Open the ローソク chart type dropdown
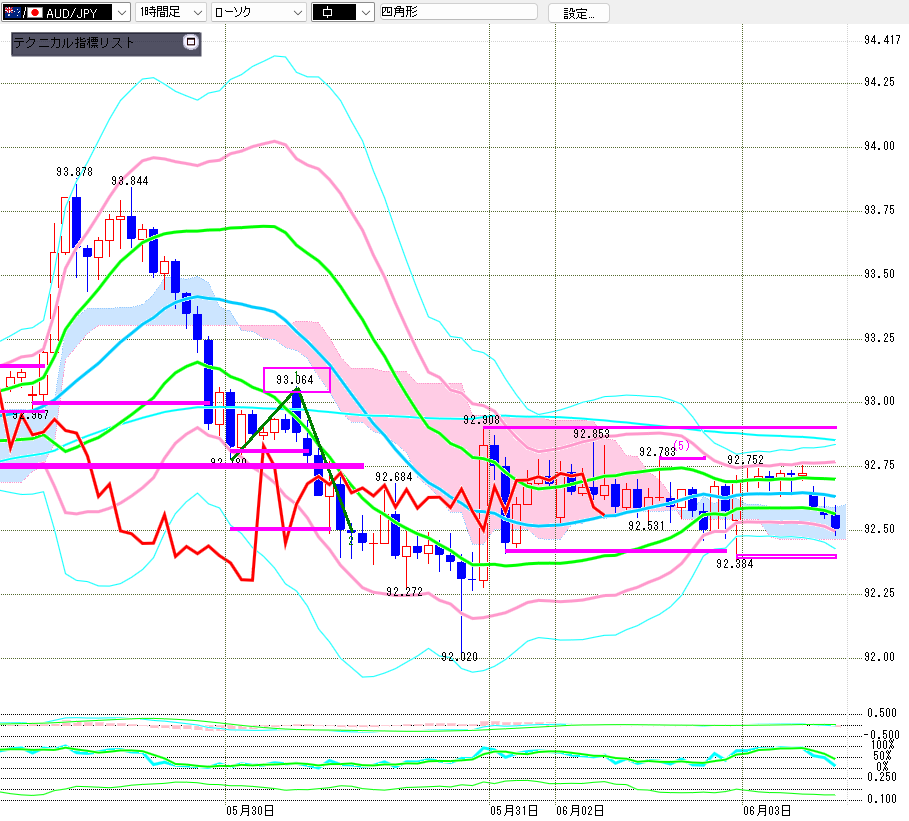This screenshot has width=909, height=821. click(259, 12)
